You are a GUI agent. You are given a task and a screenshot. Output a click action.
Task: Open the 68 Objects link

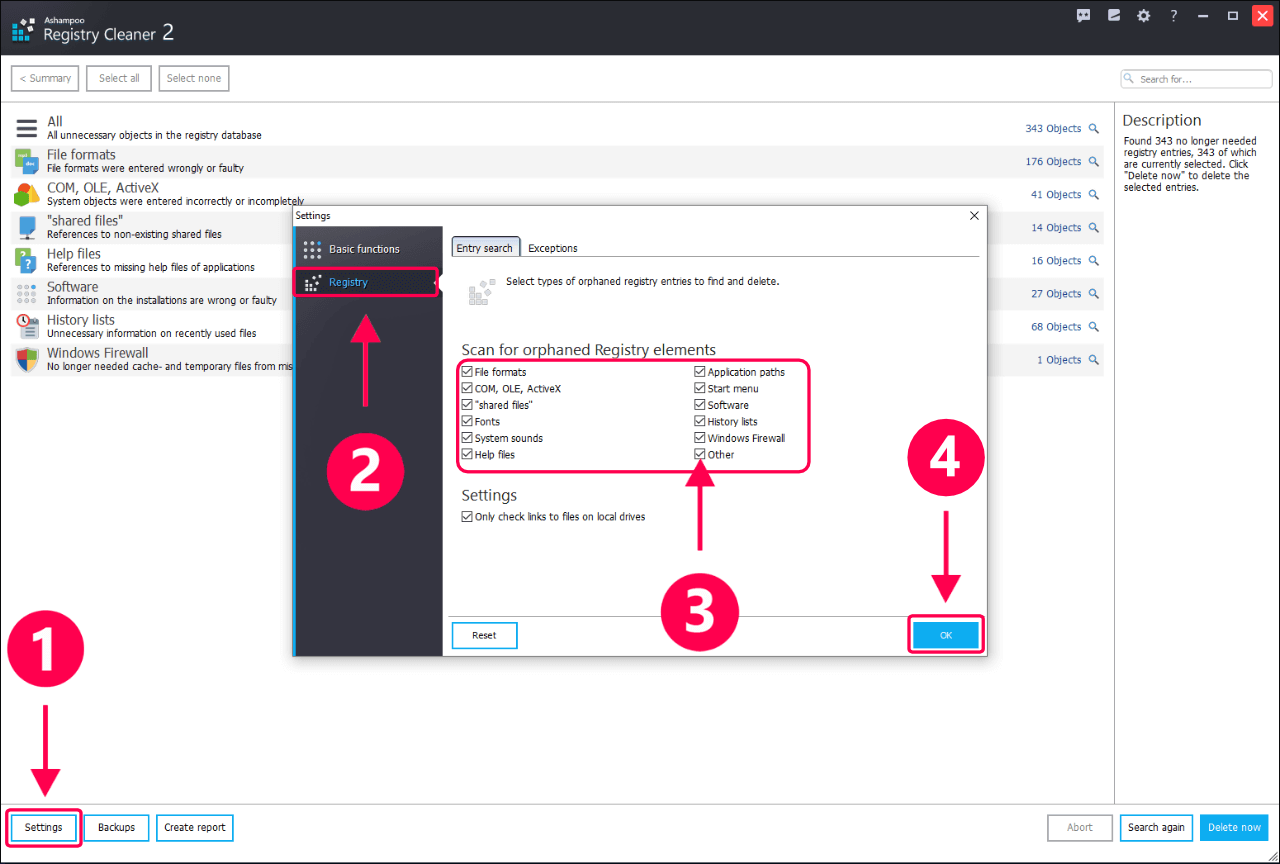pos(1056,326)
